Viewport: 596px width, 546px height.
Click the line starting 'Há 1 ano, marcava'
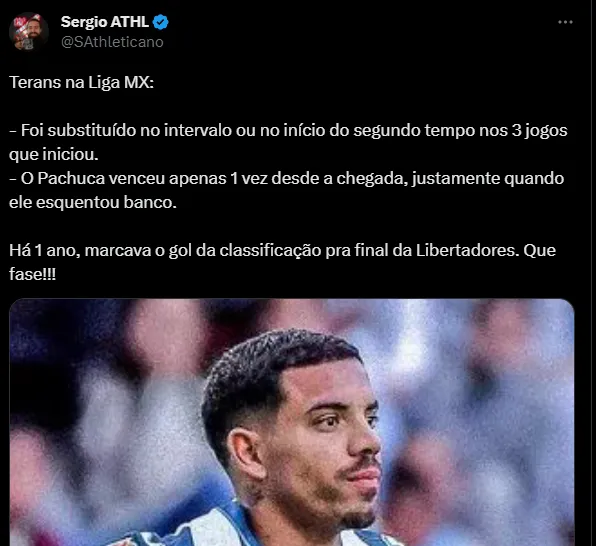282,250
